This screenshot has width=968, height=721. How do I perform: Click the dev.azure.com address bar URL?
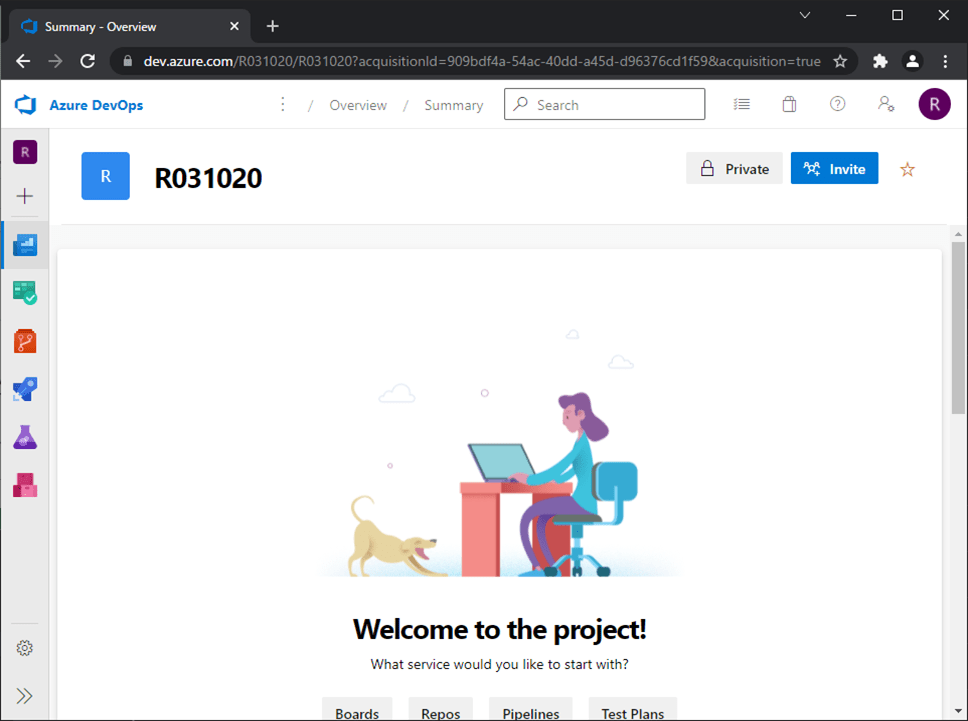pos(482,61)
